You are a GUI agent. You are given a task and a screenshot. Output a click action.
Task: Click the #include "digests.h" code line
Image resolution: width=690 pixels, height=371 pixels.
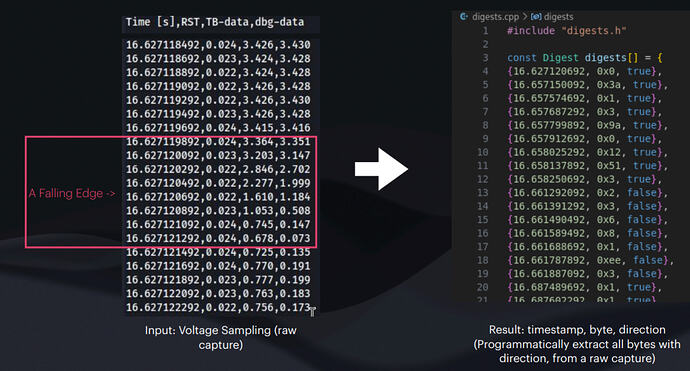566,31
